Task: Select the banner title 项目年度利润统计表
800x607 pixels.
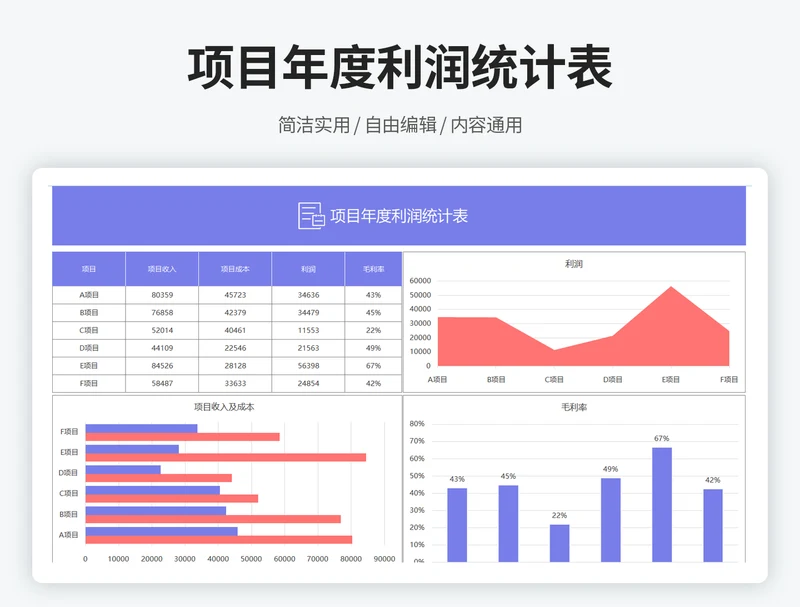Action: click(399, 216)
